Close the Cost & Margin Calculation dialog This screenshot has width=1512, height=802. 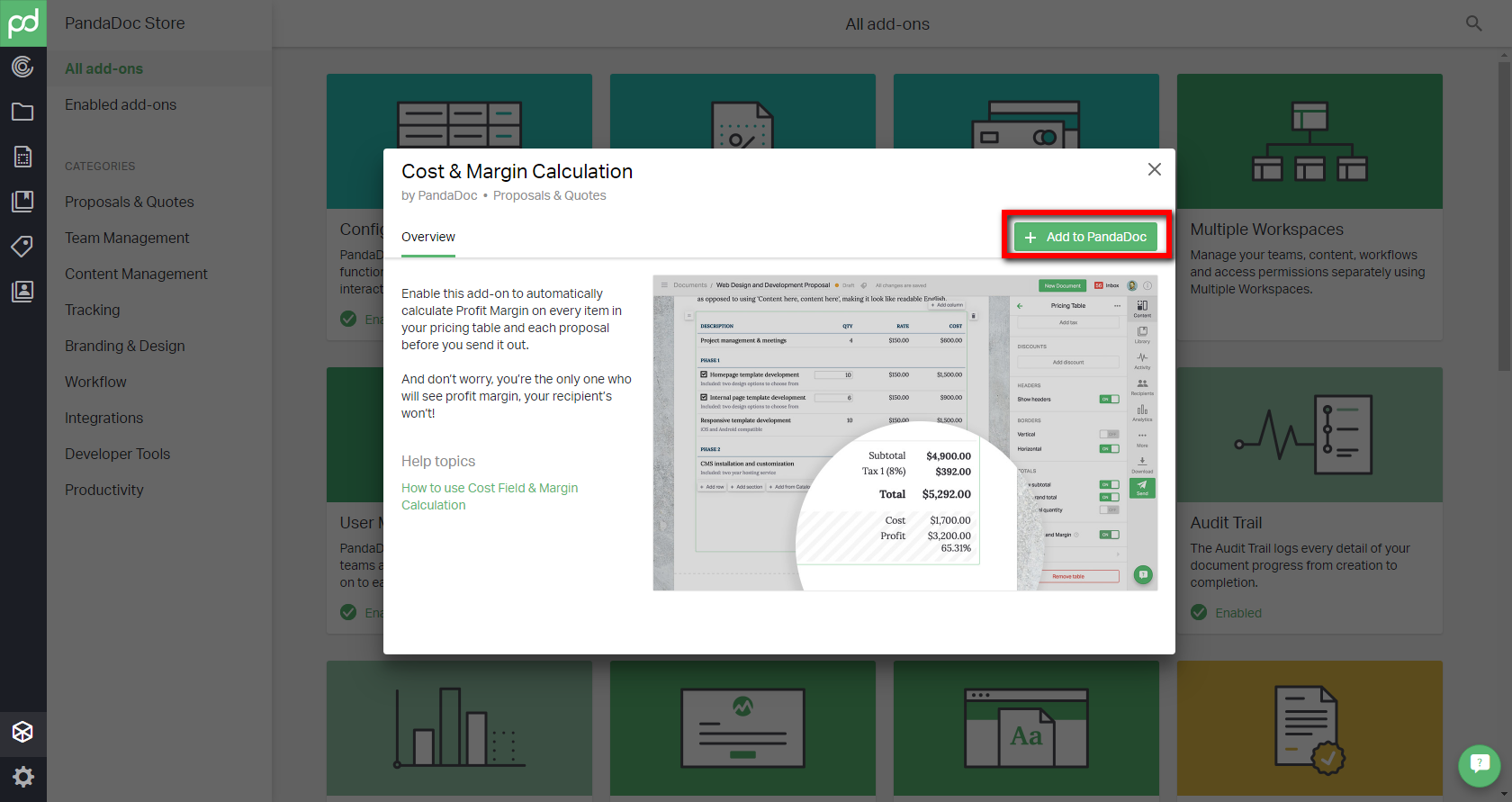[x=1155, y=169]
